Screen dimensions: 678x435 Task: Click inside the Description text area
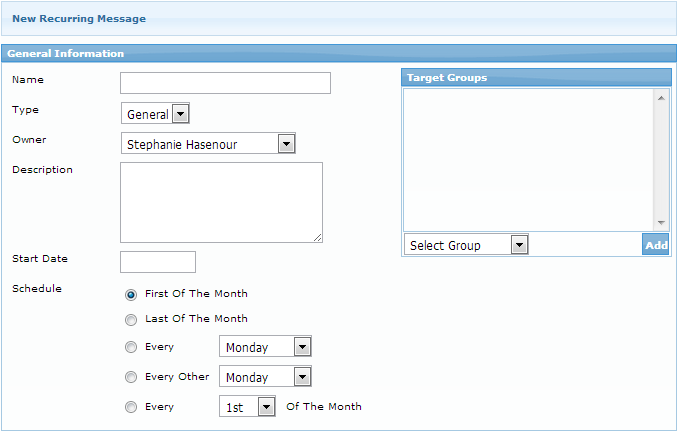221,202
